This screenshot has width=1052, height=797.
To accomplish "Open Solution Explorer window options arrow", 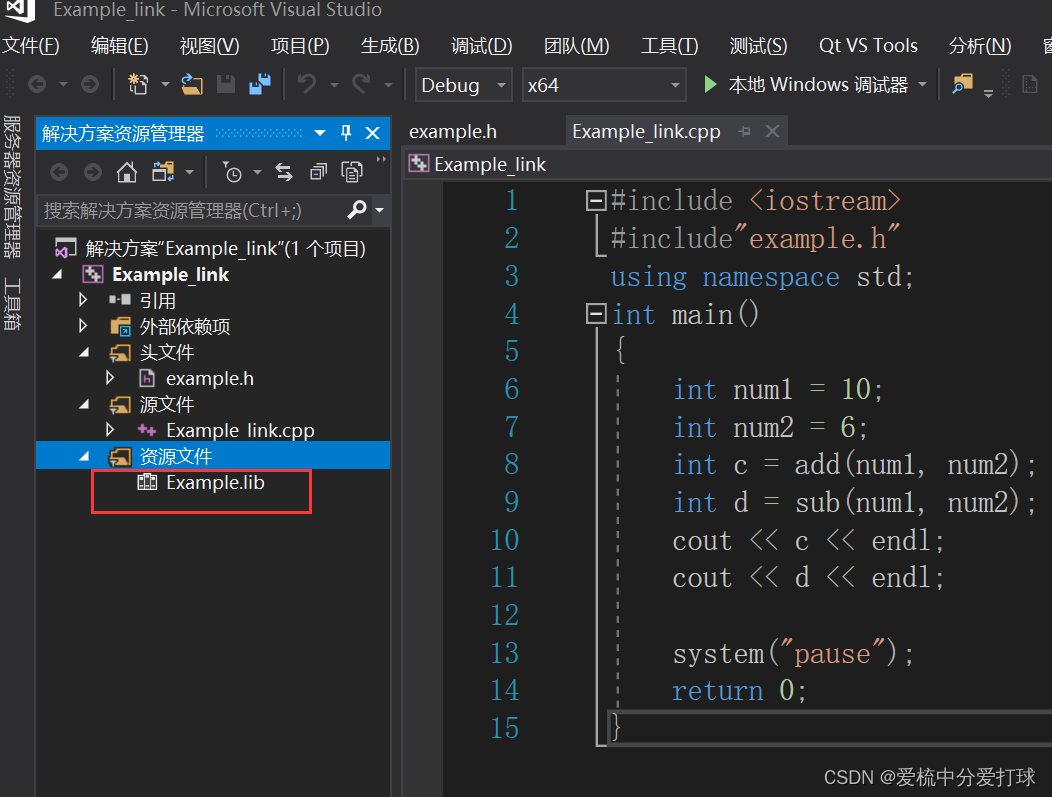I will (x=320, y=133).
